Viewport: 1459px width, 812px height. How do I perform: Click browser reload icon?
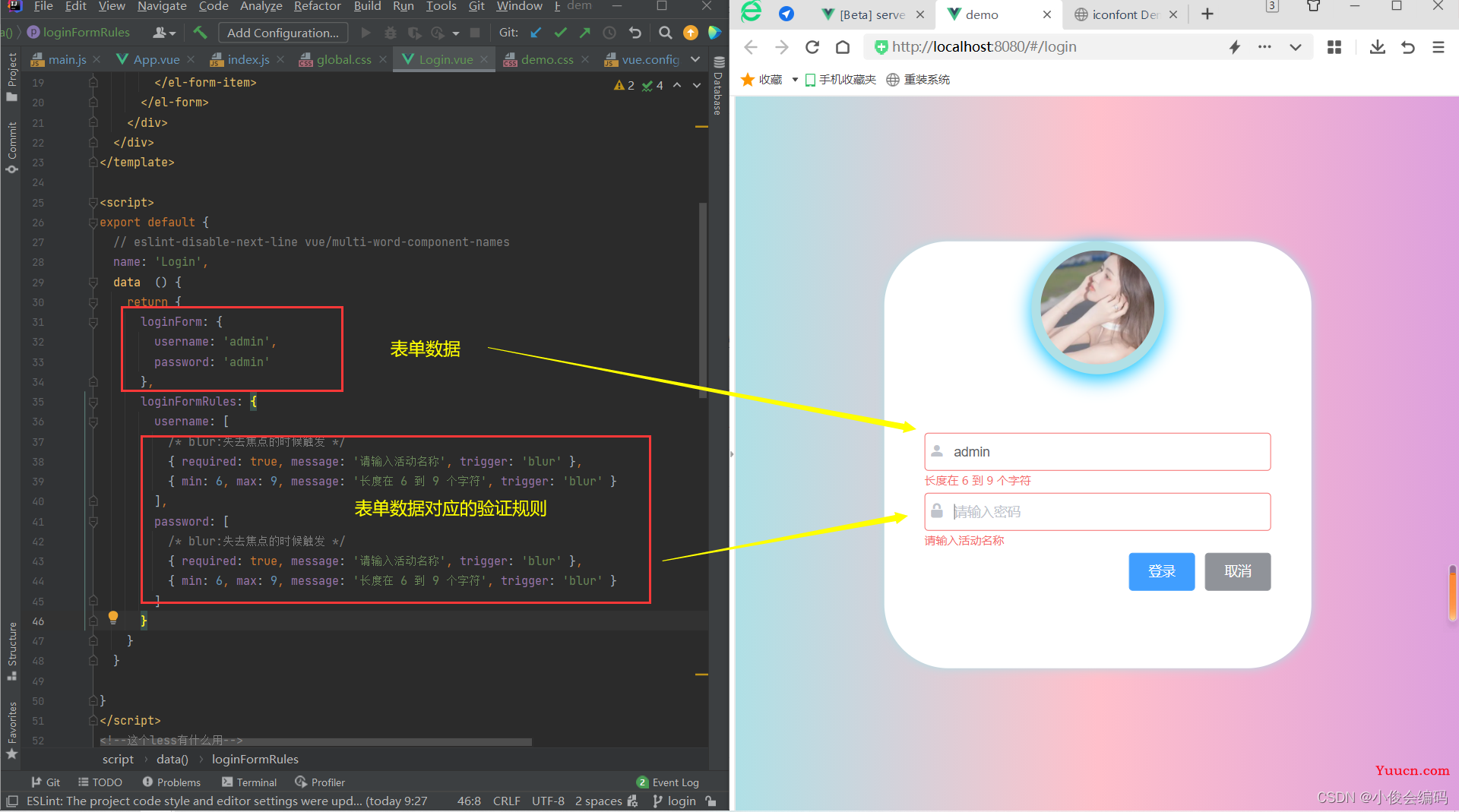(812, 47)
